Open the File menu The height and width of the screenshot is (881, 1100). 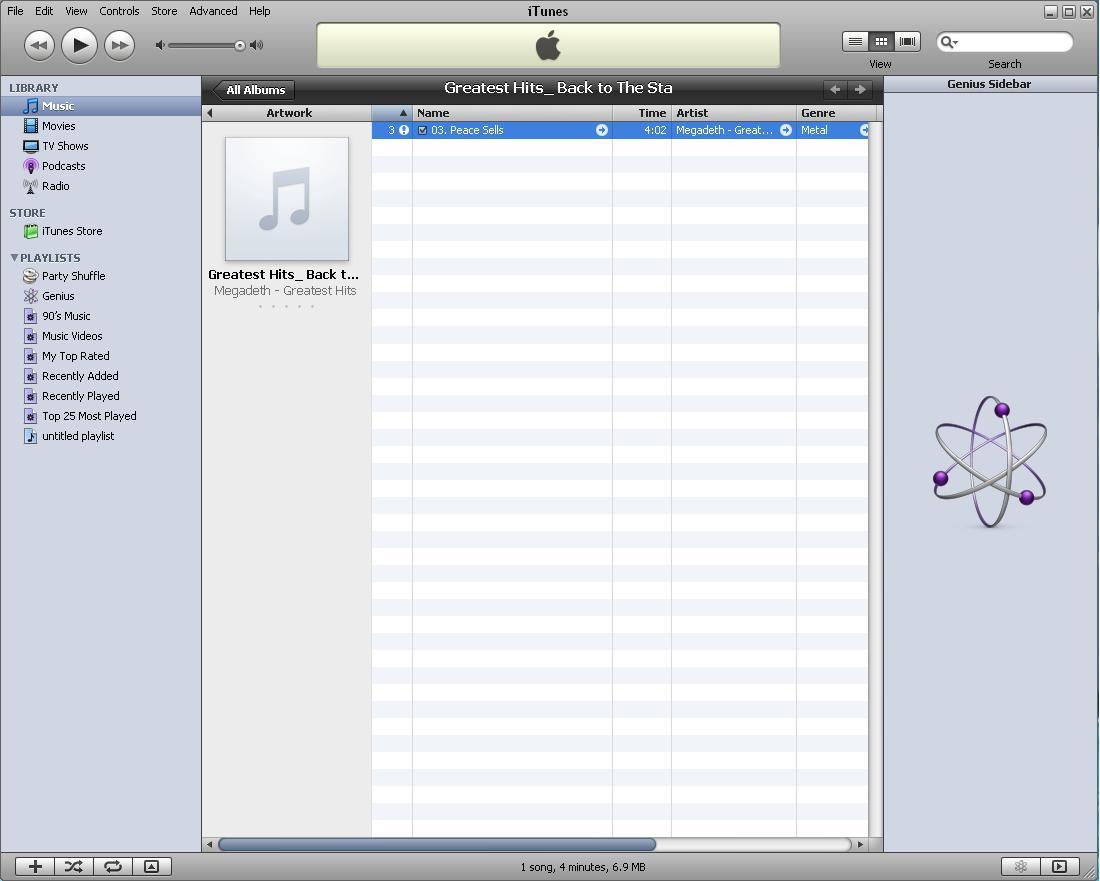coord(15,11)
